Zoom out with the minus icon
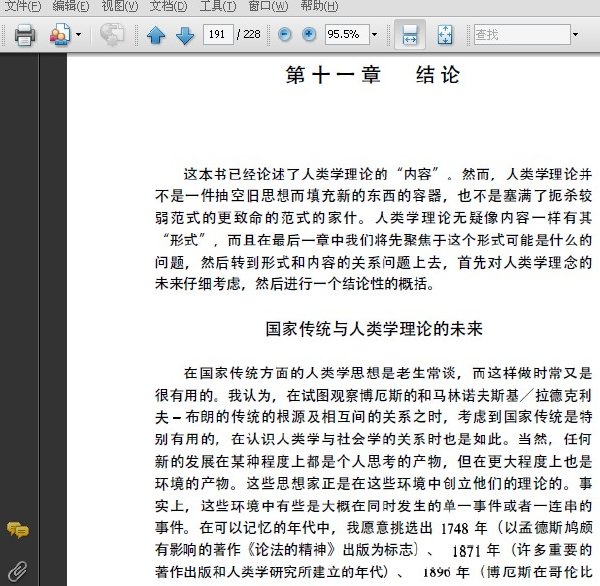Screen dimensions: 600x586 tap(285, 34)
